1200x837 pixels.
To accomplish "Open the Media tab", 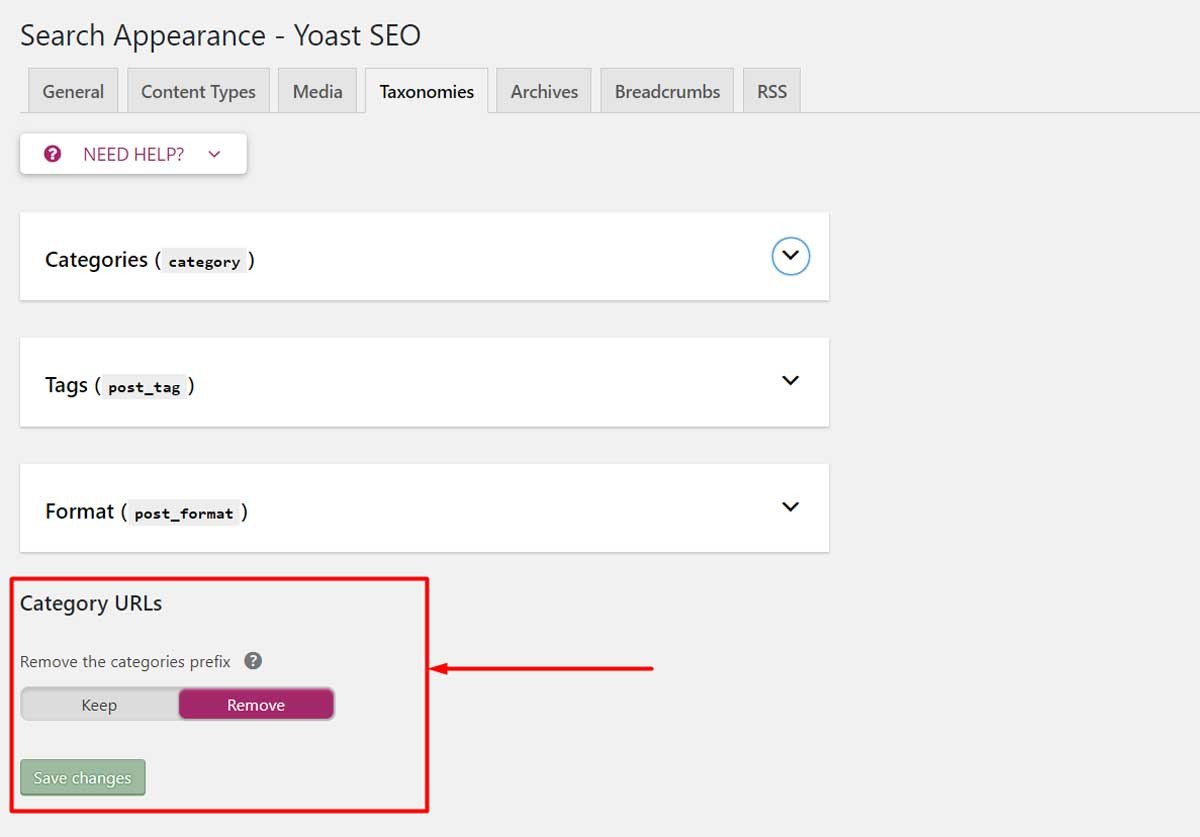I will [318, 91].
